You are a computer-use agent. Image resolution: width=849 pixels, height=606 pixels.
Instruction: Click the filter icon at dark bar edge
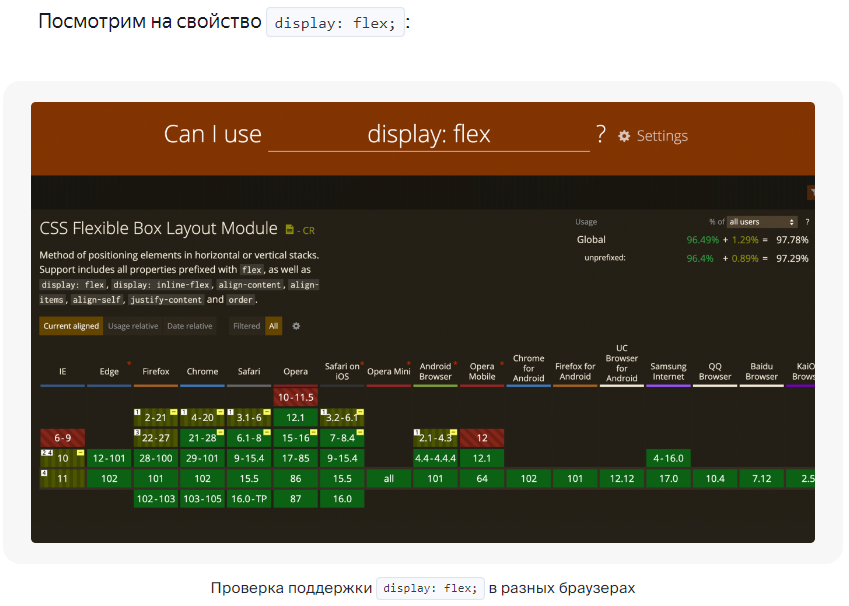point(811,192)
